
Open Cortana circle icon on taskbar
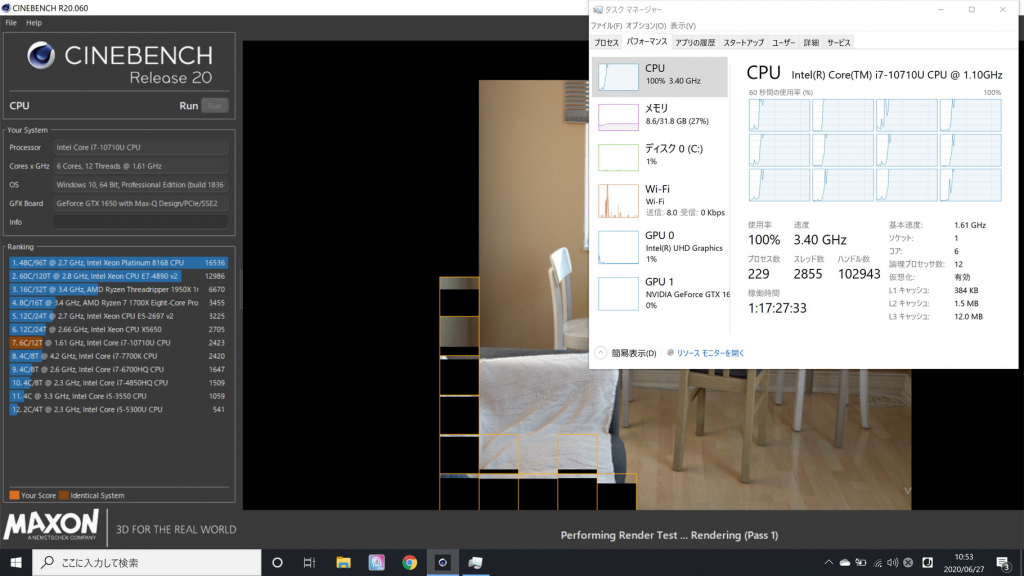pyautogui.click(x=277, y=562)
